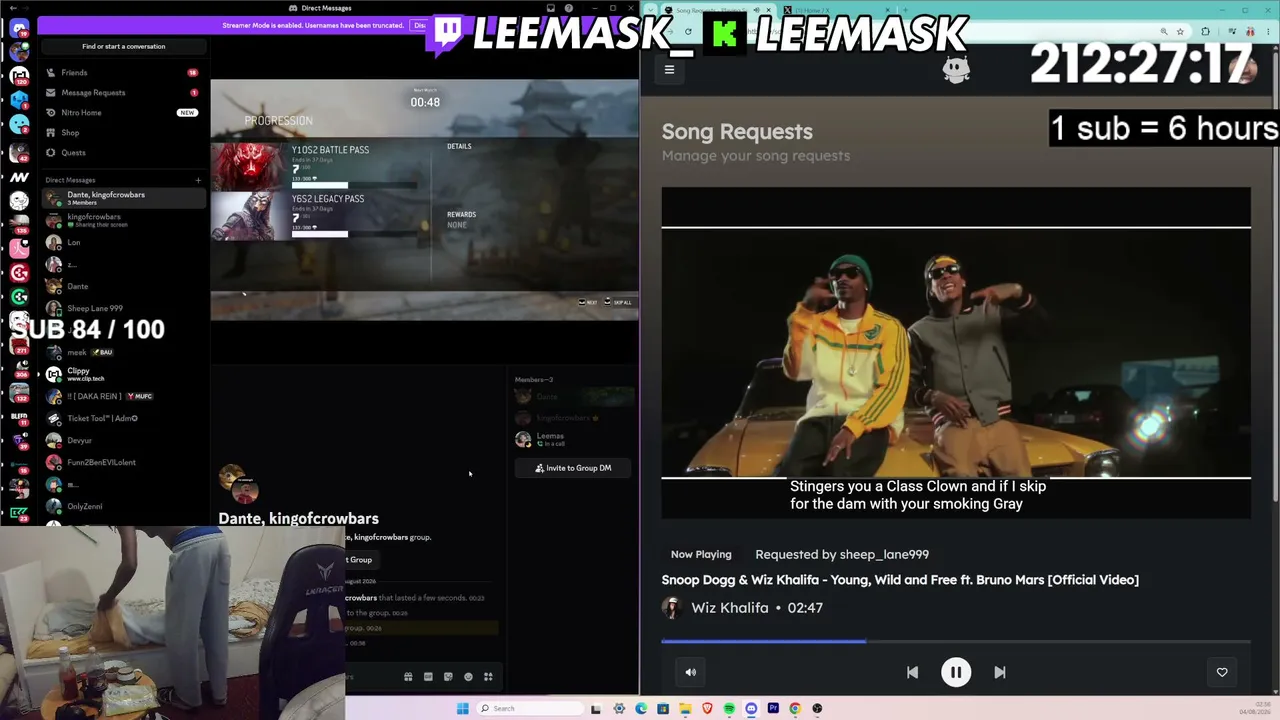Viewport: 1280px width, 720px height.
Task: Open the Funn2BenEVILolent direct message
Action: [x=124, y=462]
